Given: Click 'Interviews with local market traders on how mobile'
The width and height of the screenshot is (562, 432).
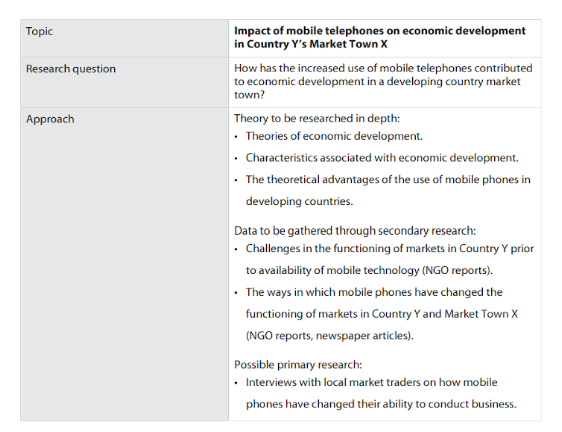Looking at the screenshot, I should 371,382.
